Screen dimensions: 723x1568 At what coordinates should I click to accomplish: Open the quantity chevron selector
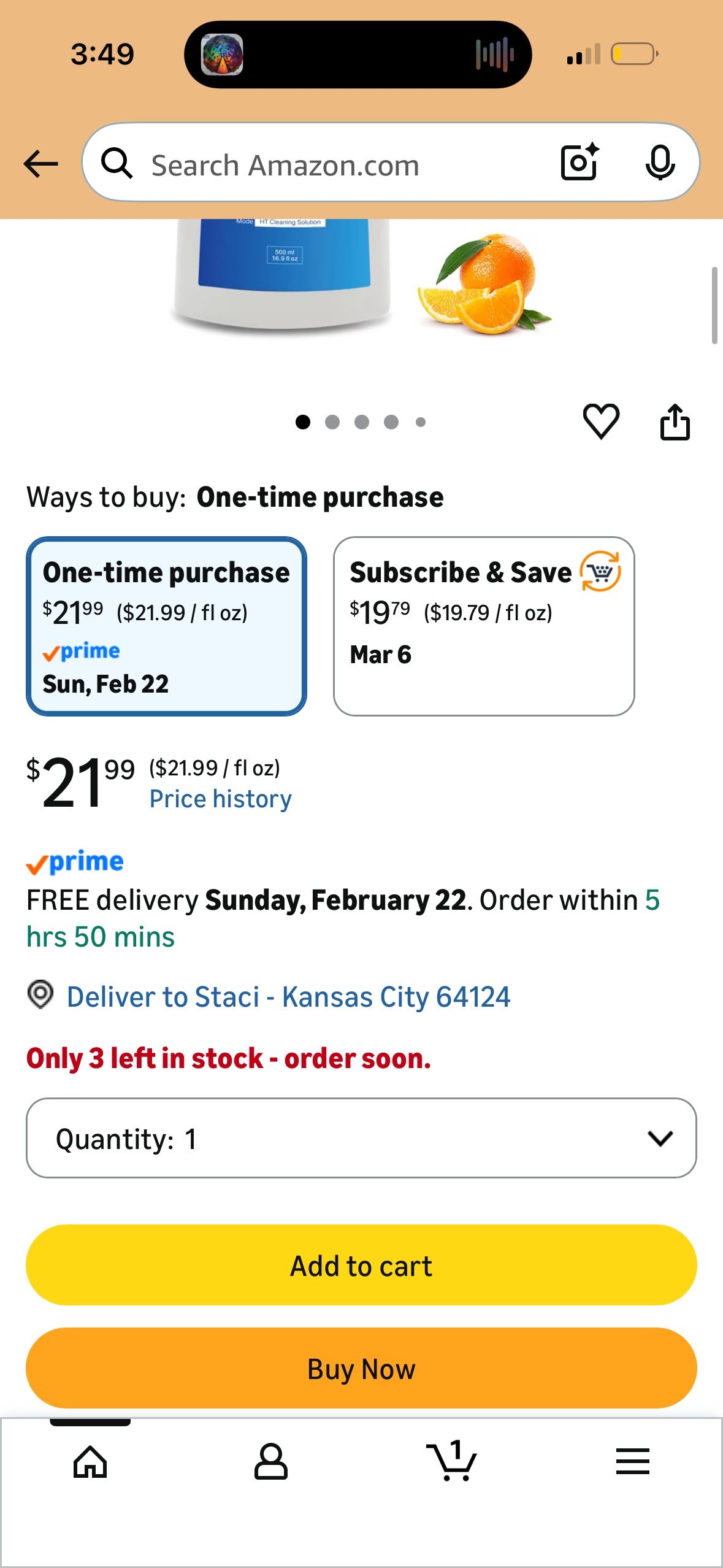[659, 1138]
